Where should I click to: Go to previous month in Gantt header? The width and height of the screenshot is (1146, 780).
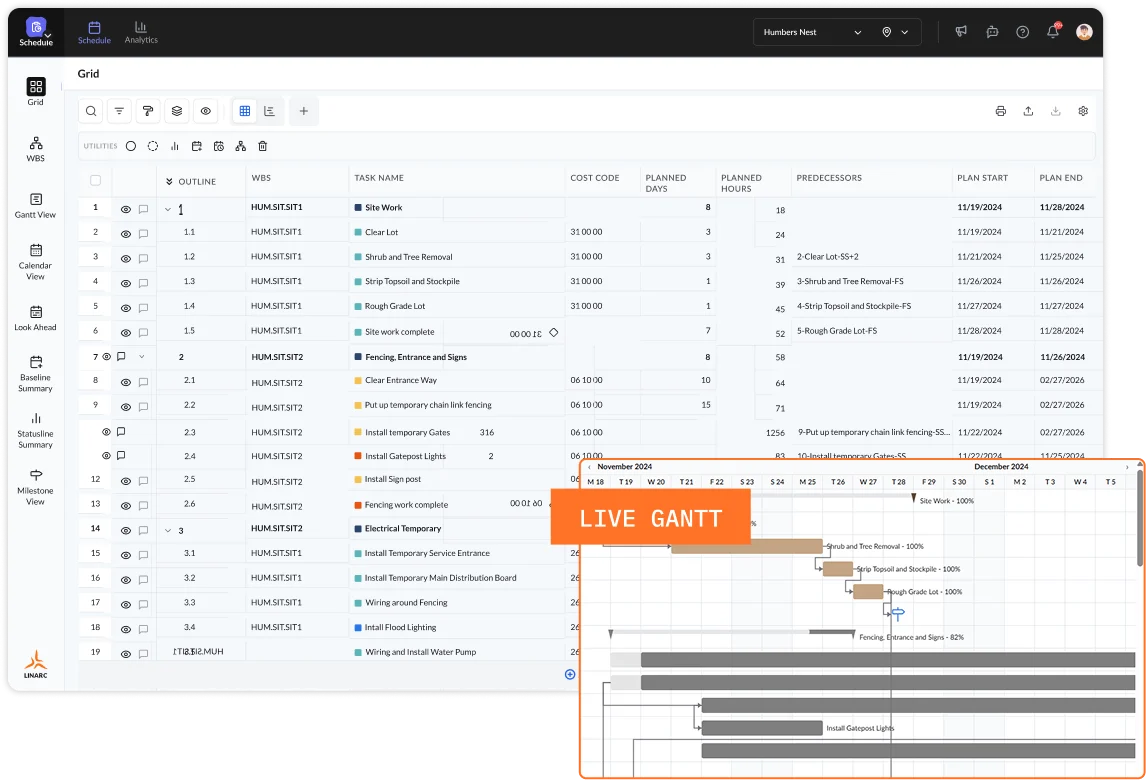589,467
